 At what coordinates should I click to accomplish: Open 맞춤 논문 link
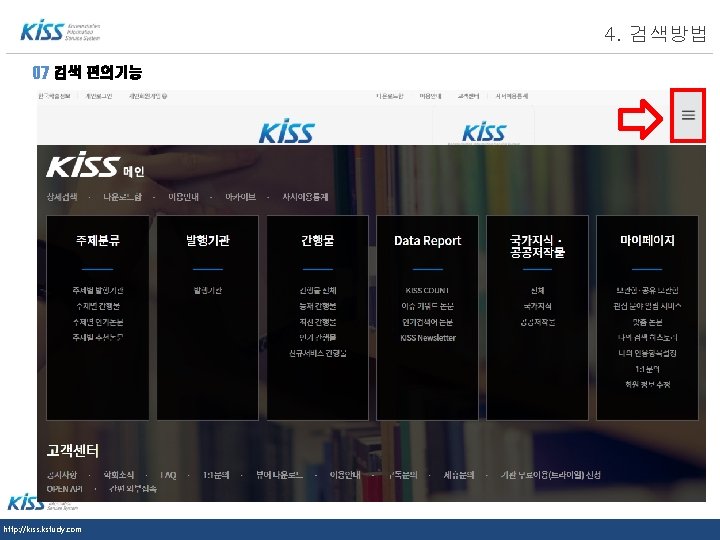pyautogui.click(x=647, y=322)
